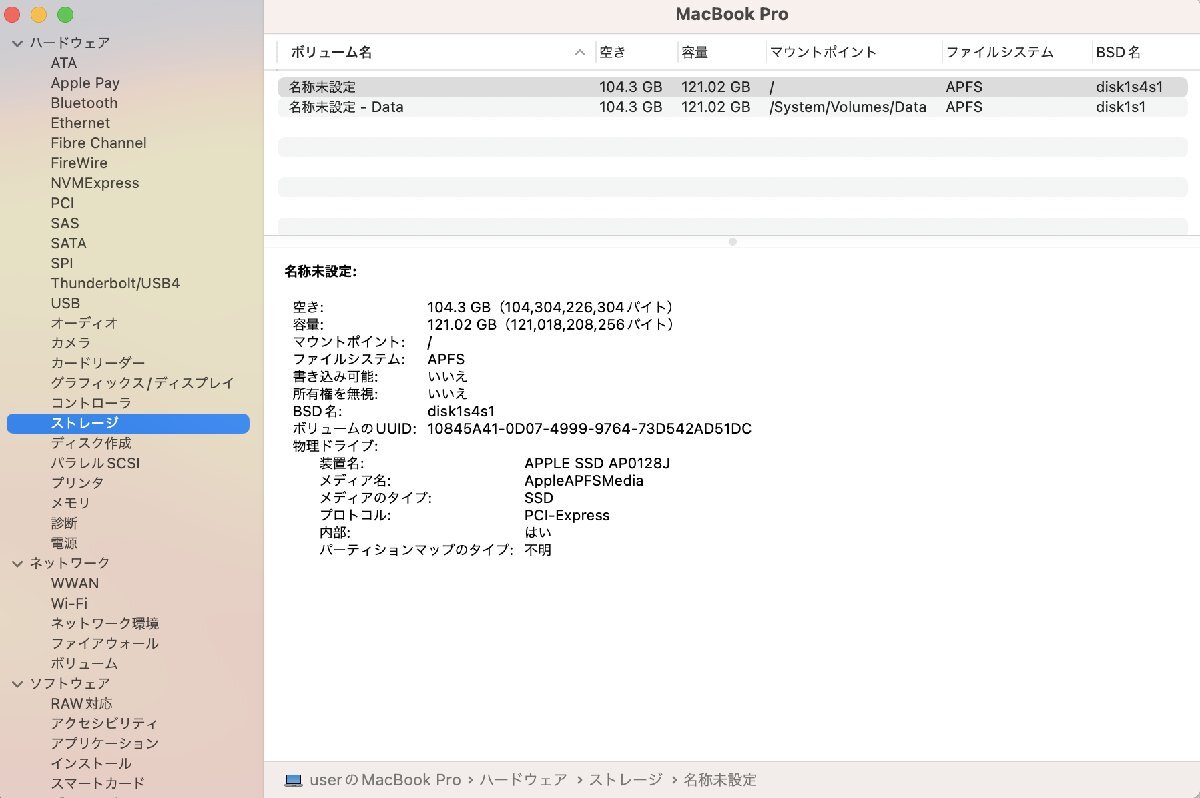Select Bluetooth in the sidebar
The width and height of the screenshot is (1200, 798).
click(x=84, y=103)
